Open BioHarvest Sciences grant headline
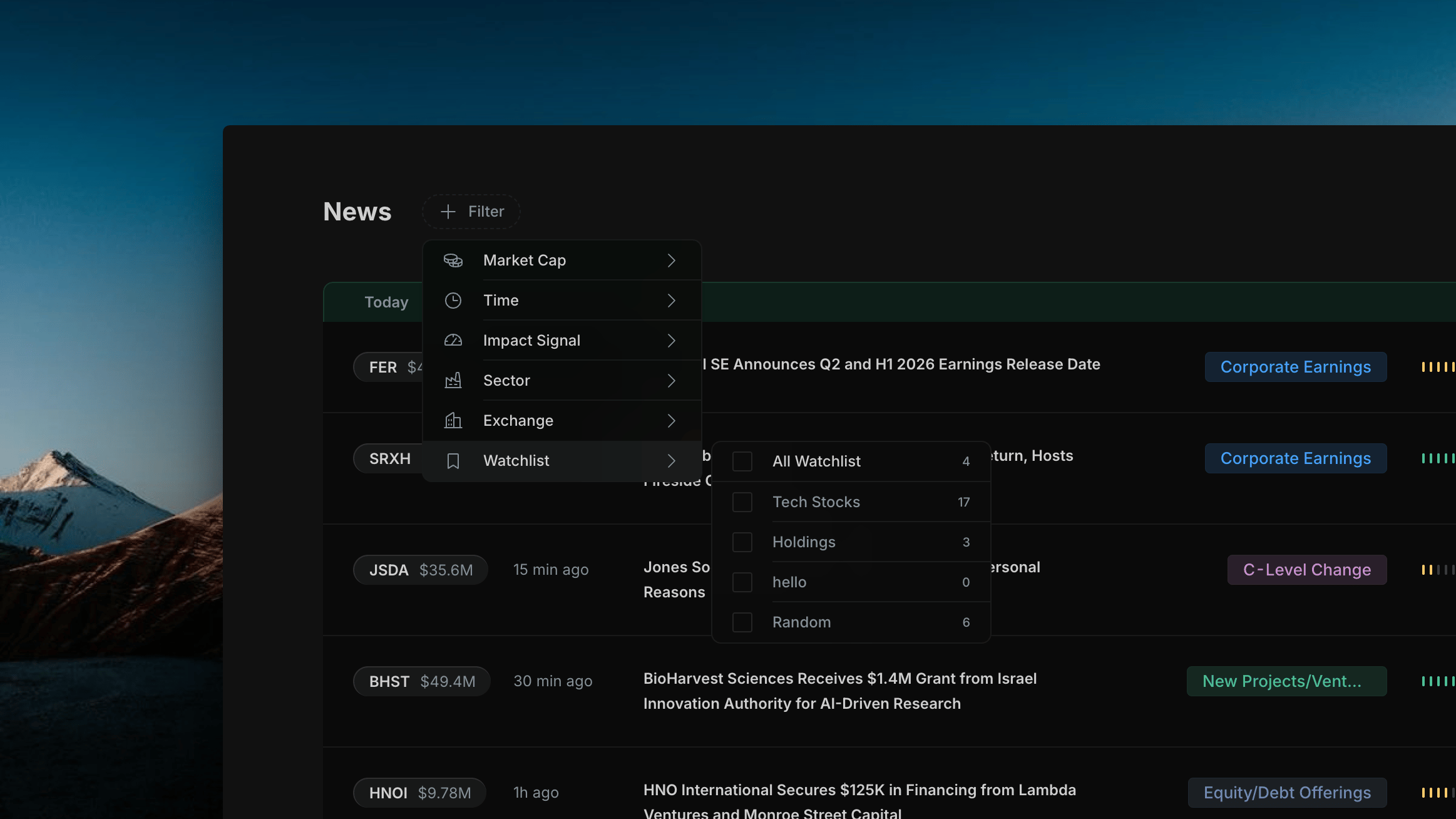Image resolution: width=1456 pixels, height=819 pixels. tap(840, 691)
